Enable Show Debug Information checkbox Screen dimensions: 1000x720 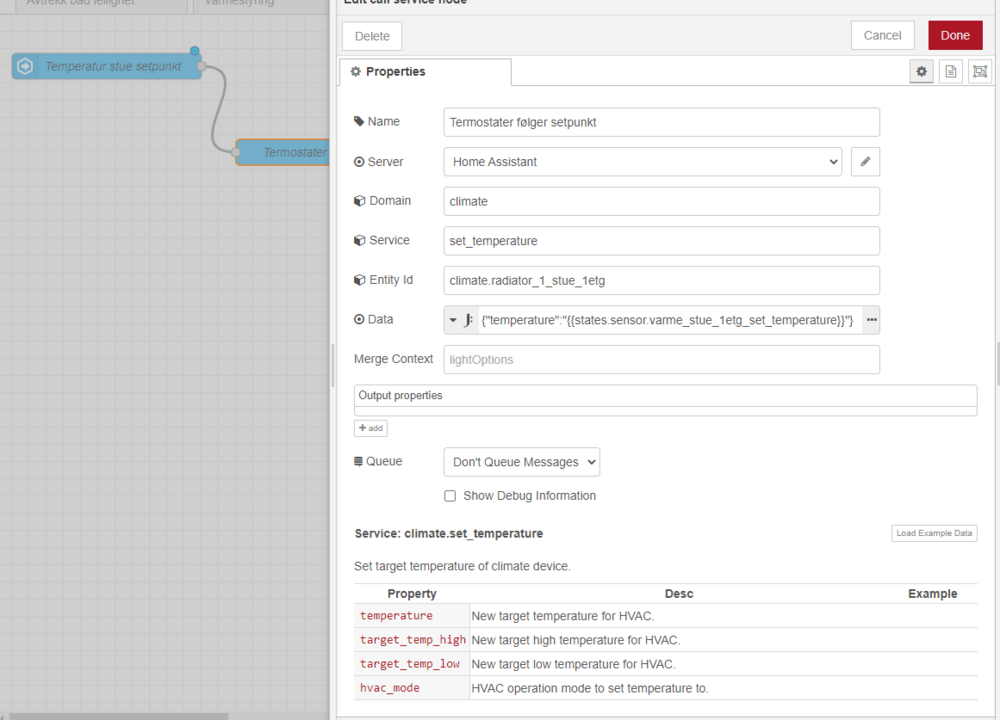pyautogui.click(x=450, y=496)
